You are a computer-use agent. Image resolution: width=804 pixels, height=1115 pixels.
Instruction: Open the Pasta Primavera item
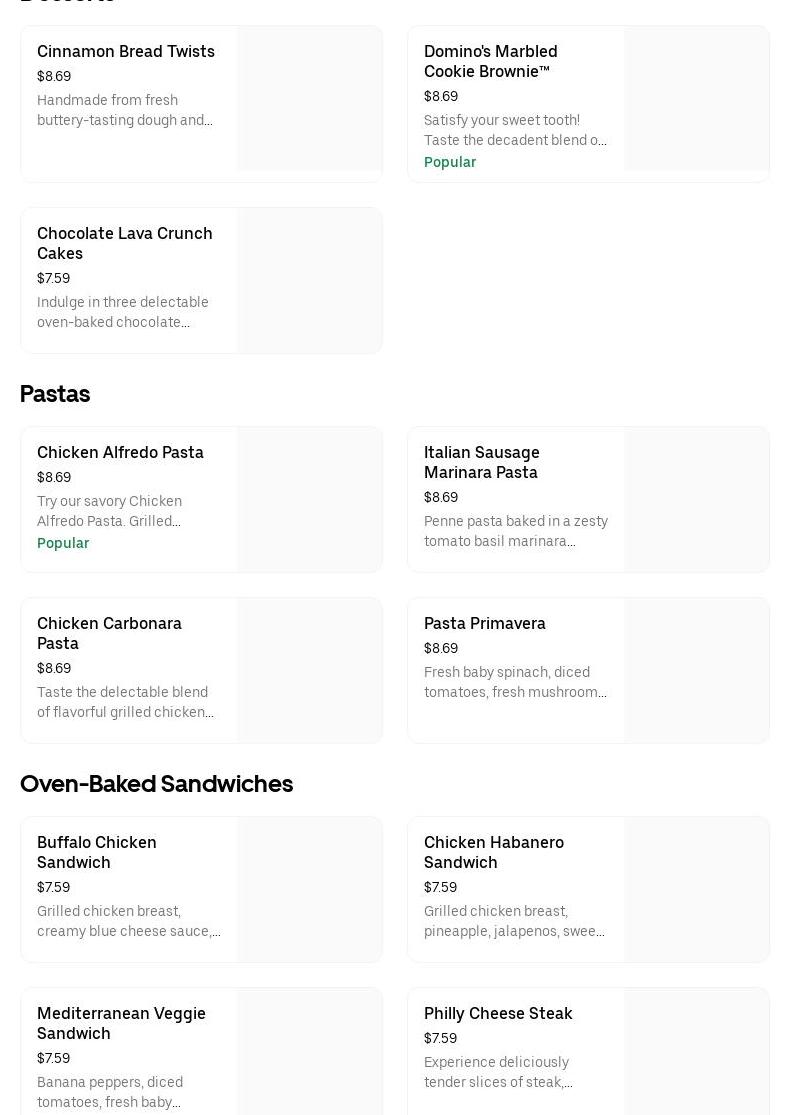click(485, 623)
